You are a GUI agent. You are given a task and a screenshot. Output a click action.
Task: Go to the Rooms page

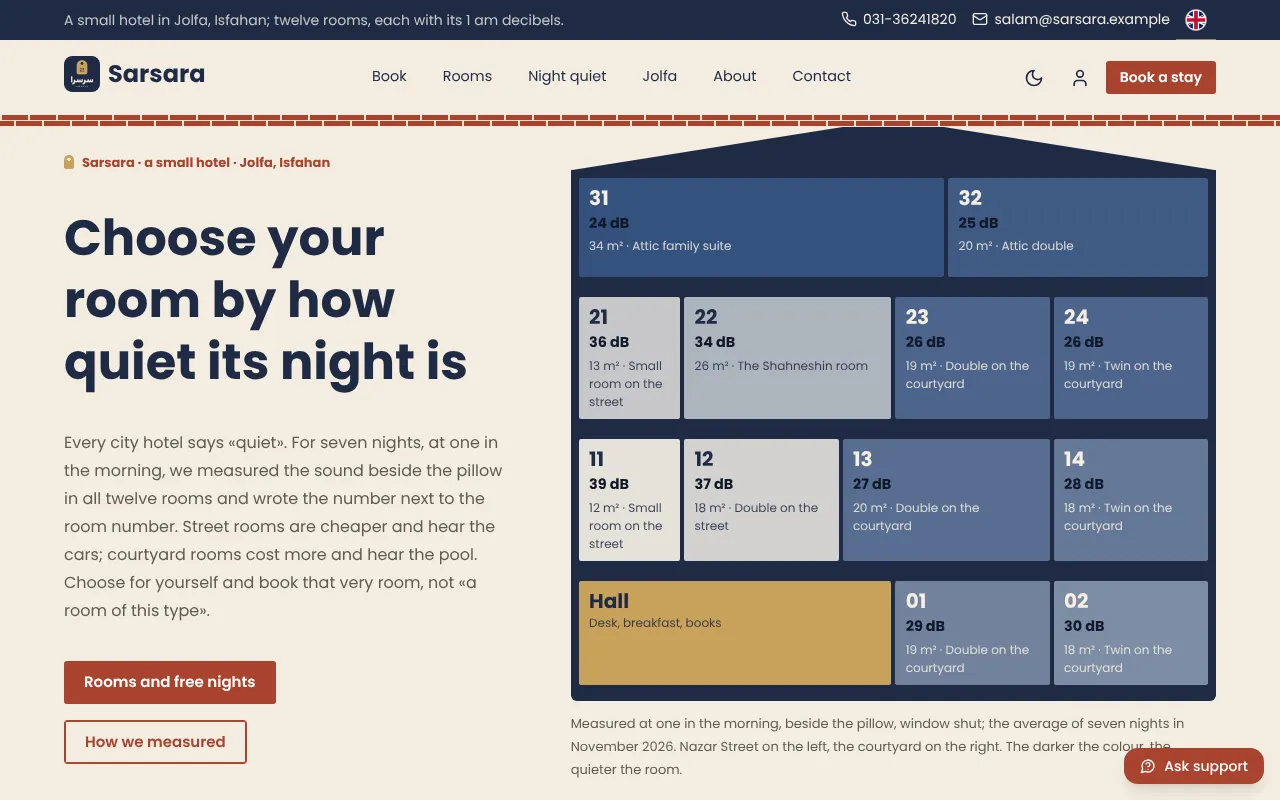(467, 76)
